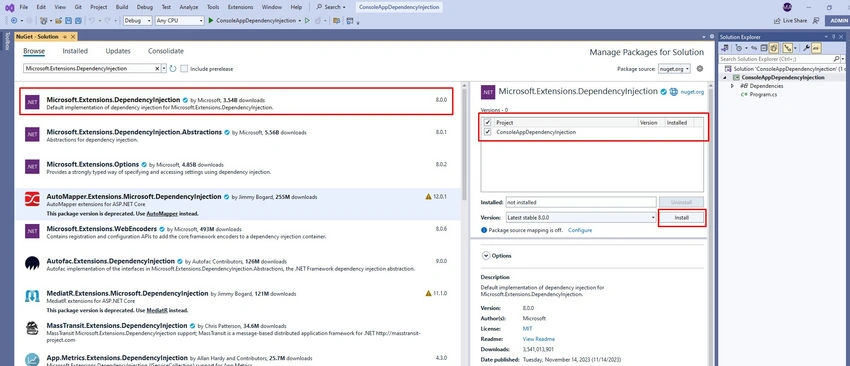Open Properties wrench icon in Solution Explorer
The width and height of the screenshot is (850, 366).
tap(806, 48)
